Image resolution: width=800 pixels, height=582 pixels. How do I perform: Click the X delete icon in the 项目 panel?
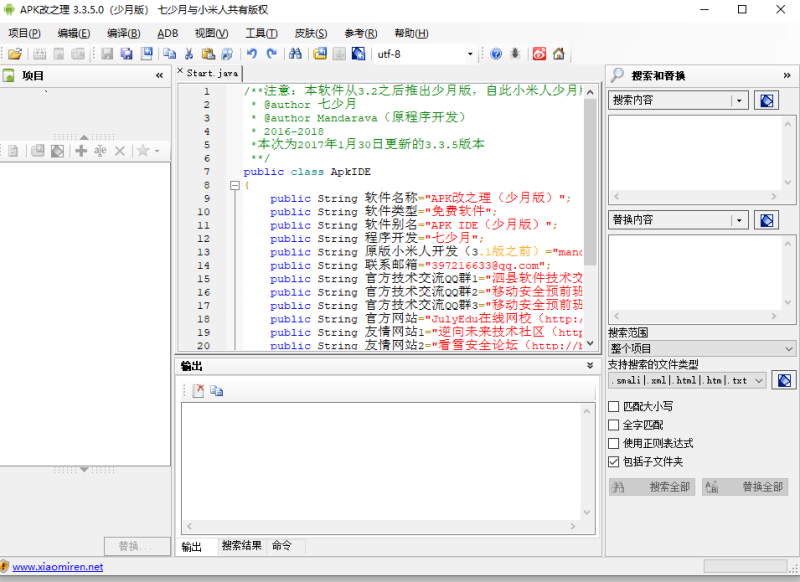tap(120, 151)
